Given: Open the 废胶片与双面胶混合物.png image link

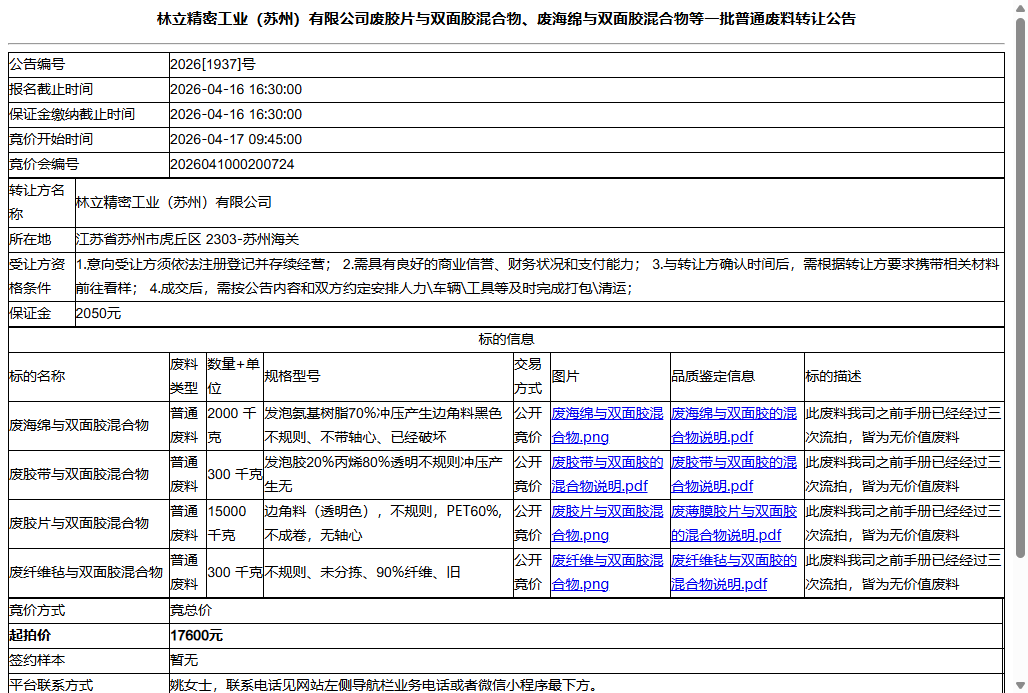Looking at the screenshot, I should click(607, 523).
